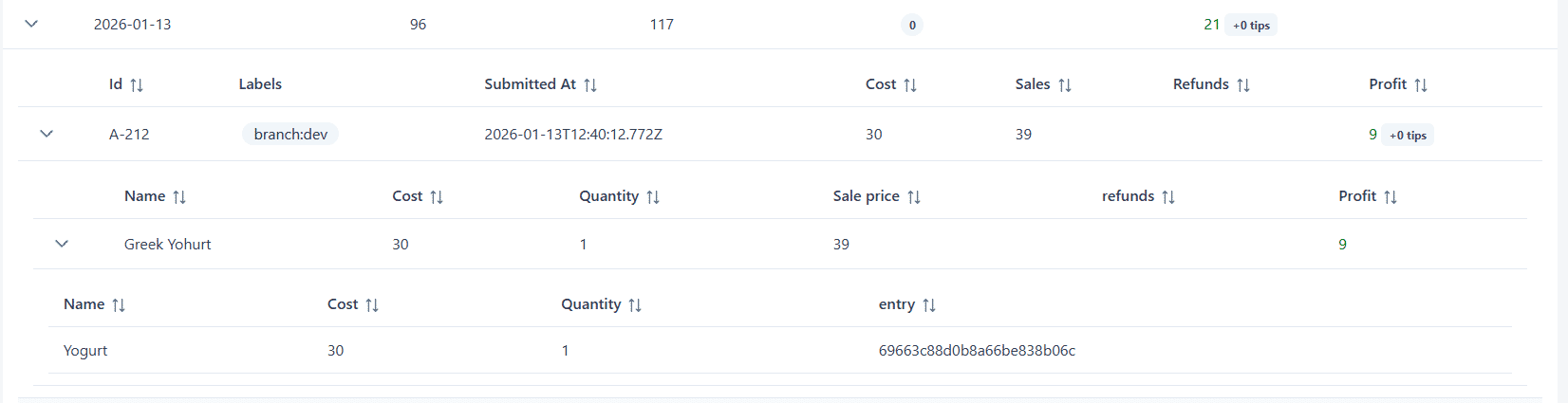
Task: Sort orders by Profit icon
Action: [1421, 85]
